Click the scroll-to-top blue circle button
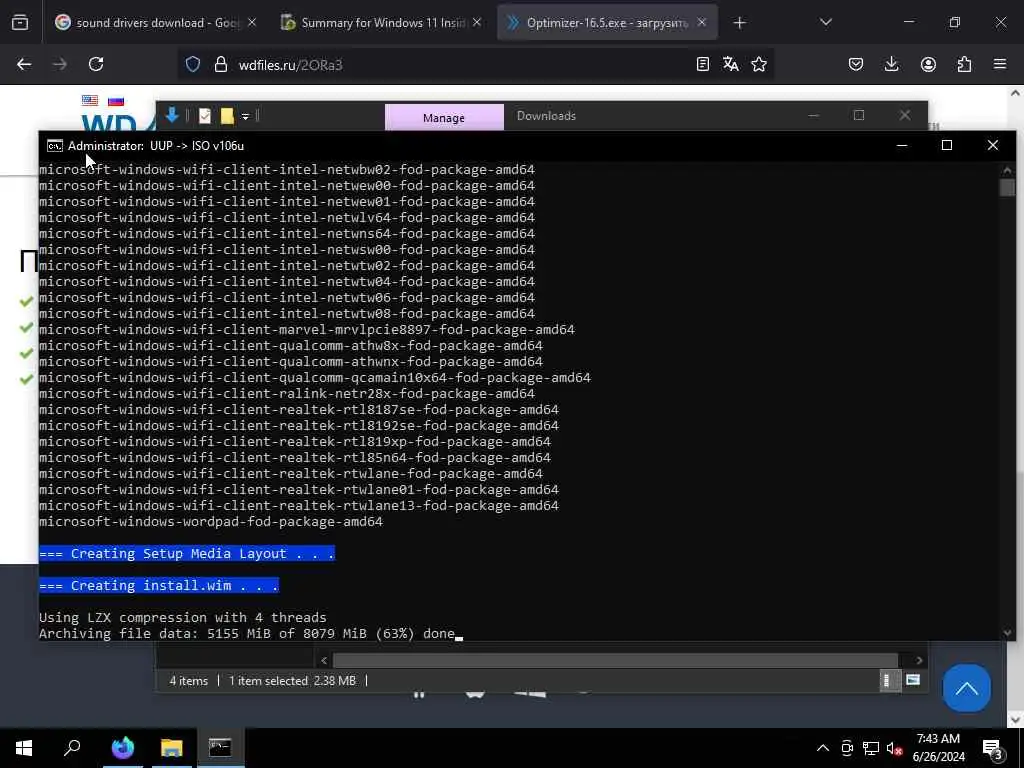 click(x=967, y=688)
